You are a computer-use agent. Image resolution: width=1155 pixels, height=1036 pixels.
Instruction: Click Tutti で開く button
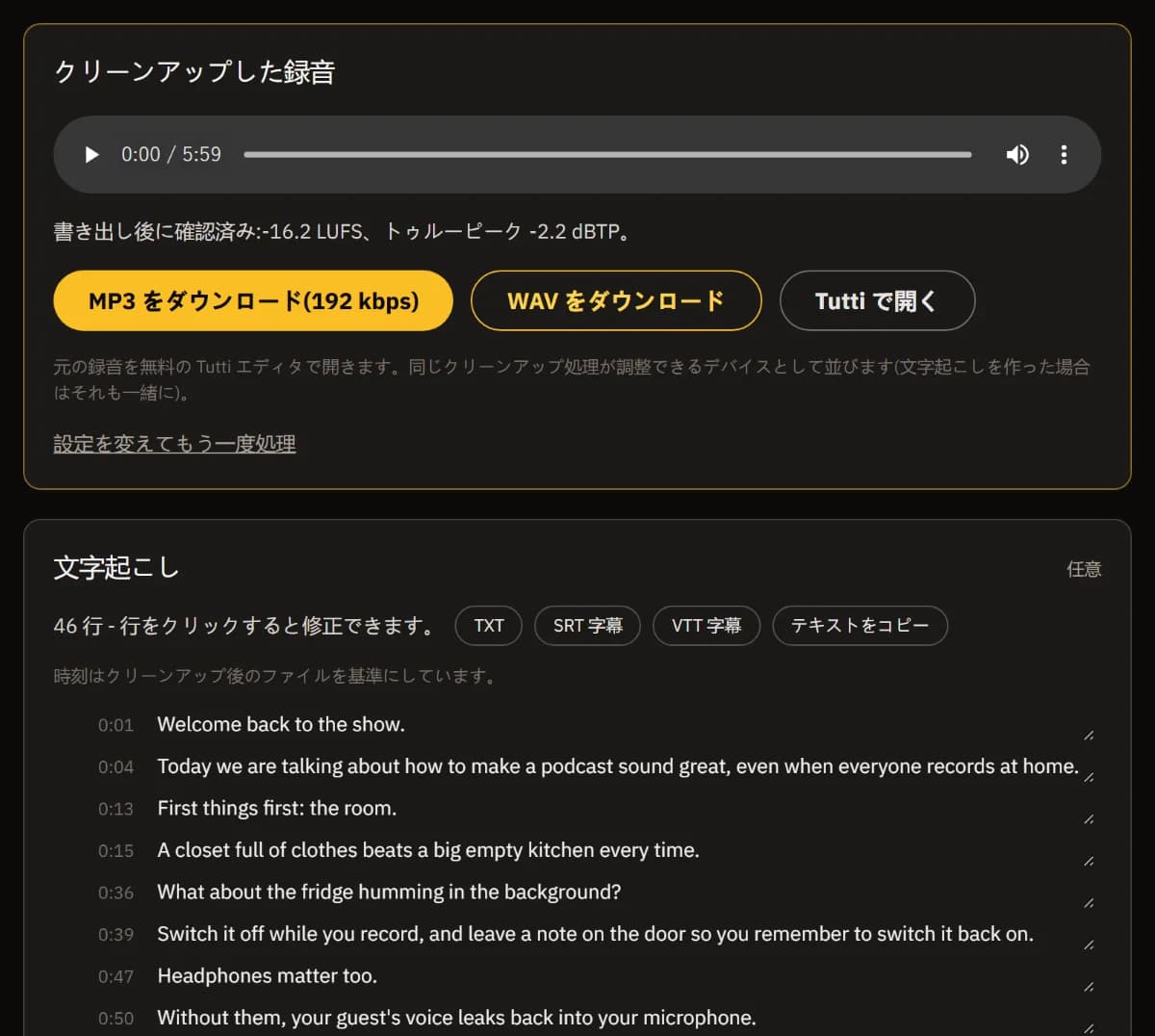point(877,300)
